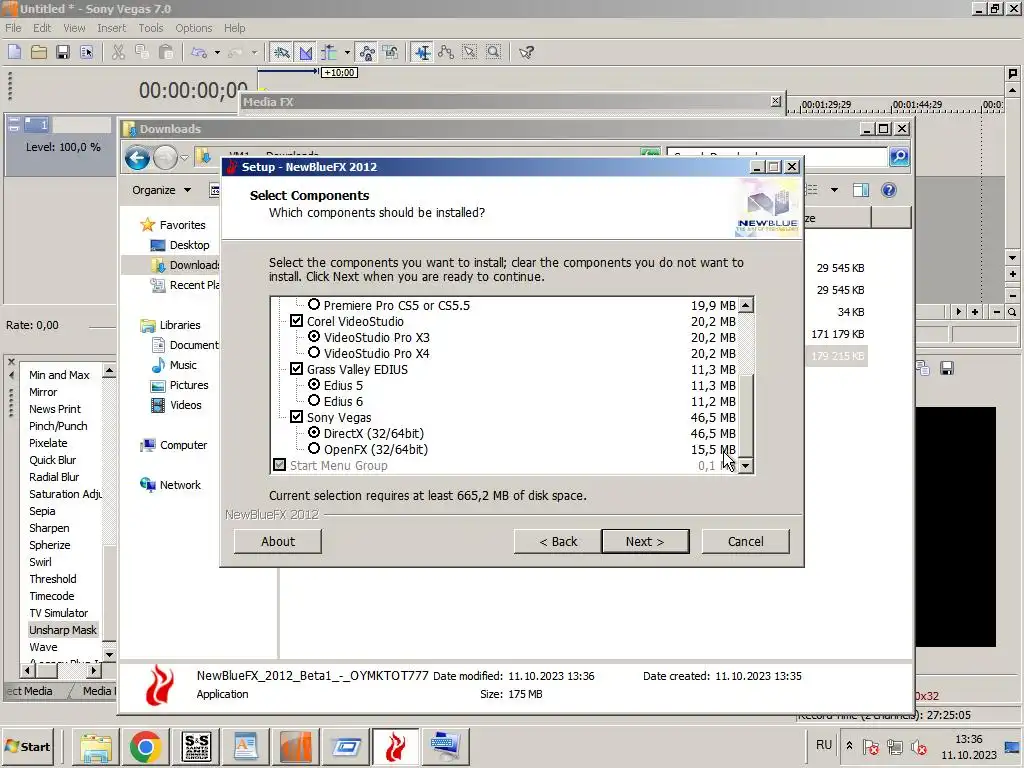Click the RU language indicator
Viewport: 1024px width, 768px height.
click(824, 745)
